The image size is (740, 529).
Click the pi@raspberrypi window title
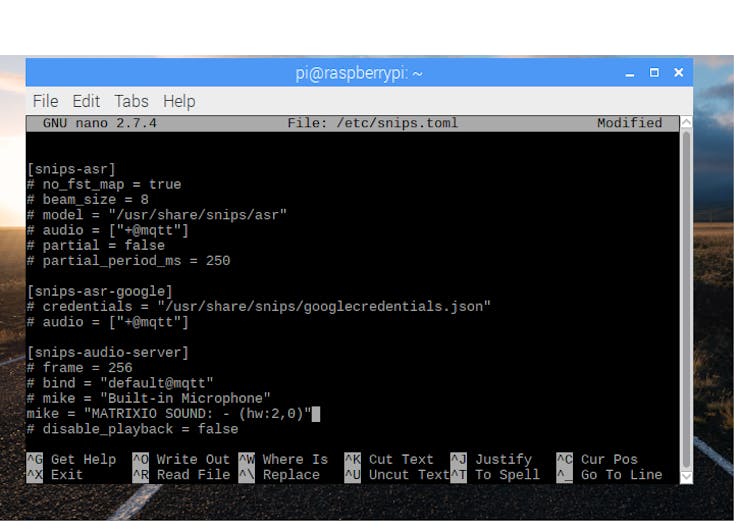359,73
